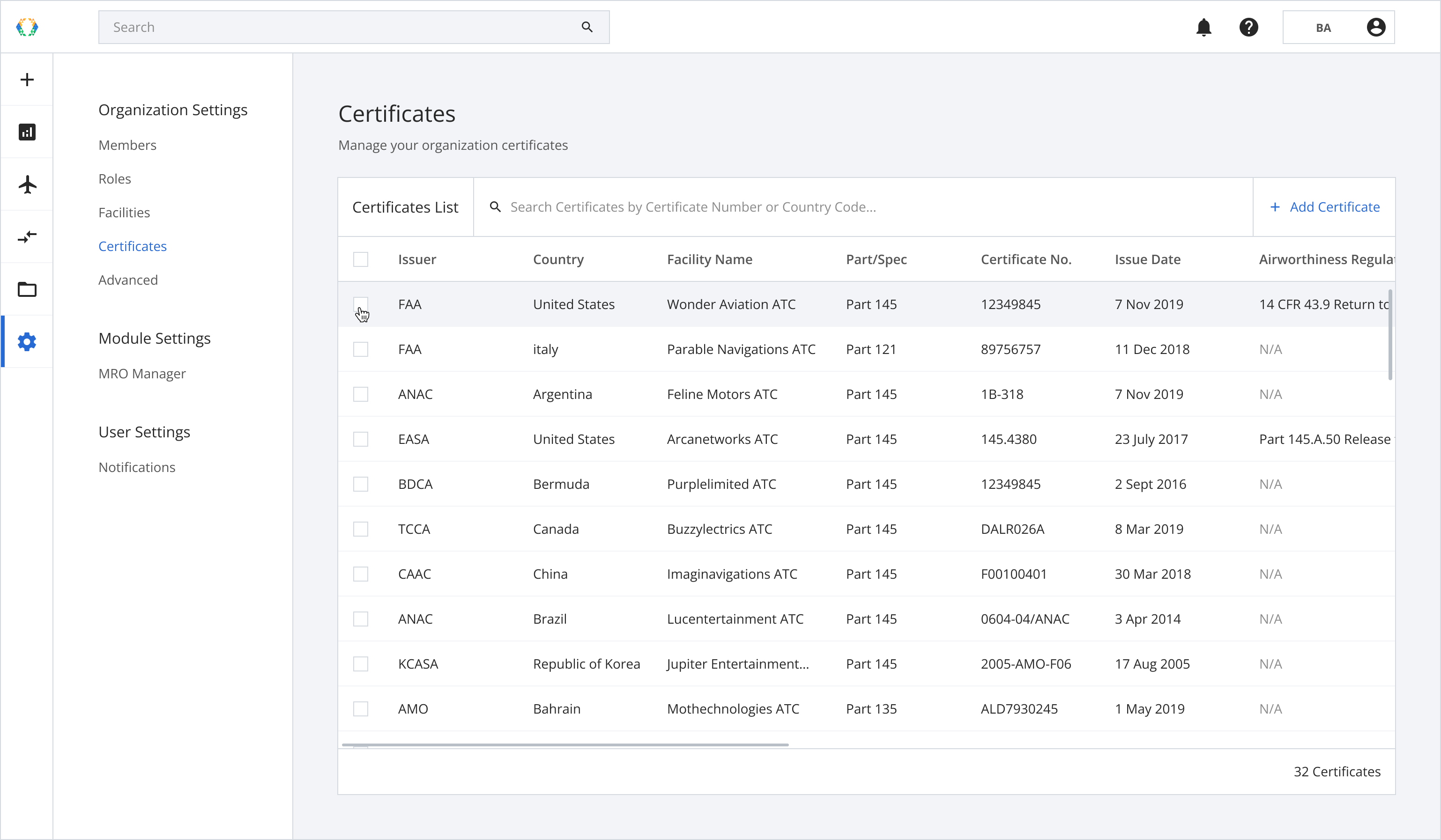The height and width of the screenshot is (840, 1441).
Task: Click the plus icon in left sidebar
Action: [27, 80]
